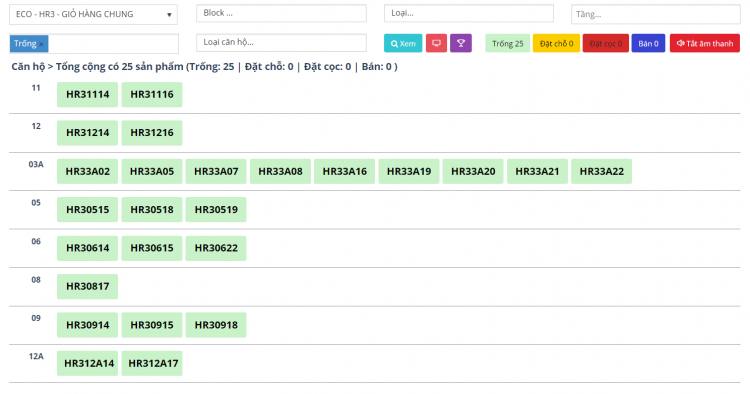Viewport: 750px width, 394px height.
Task: Mute sound with Tắt âm thanh button
Action: (x=705, y=44)
